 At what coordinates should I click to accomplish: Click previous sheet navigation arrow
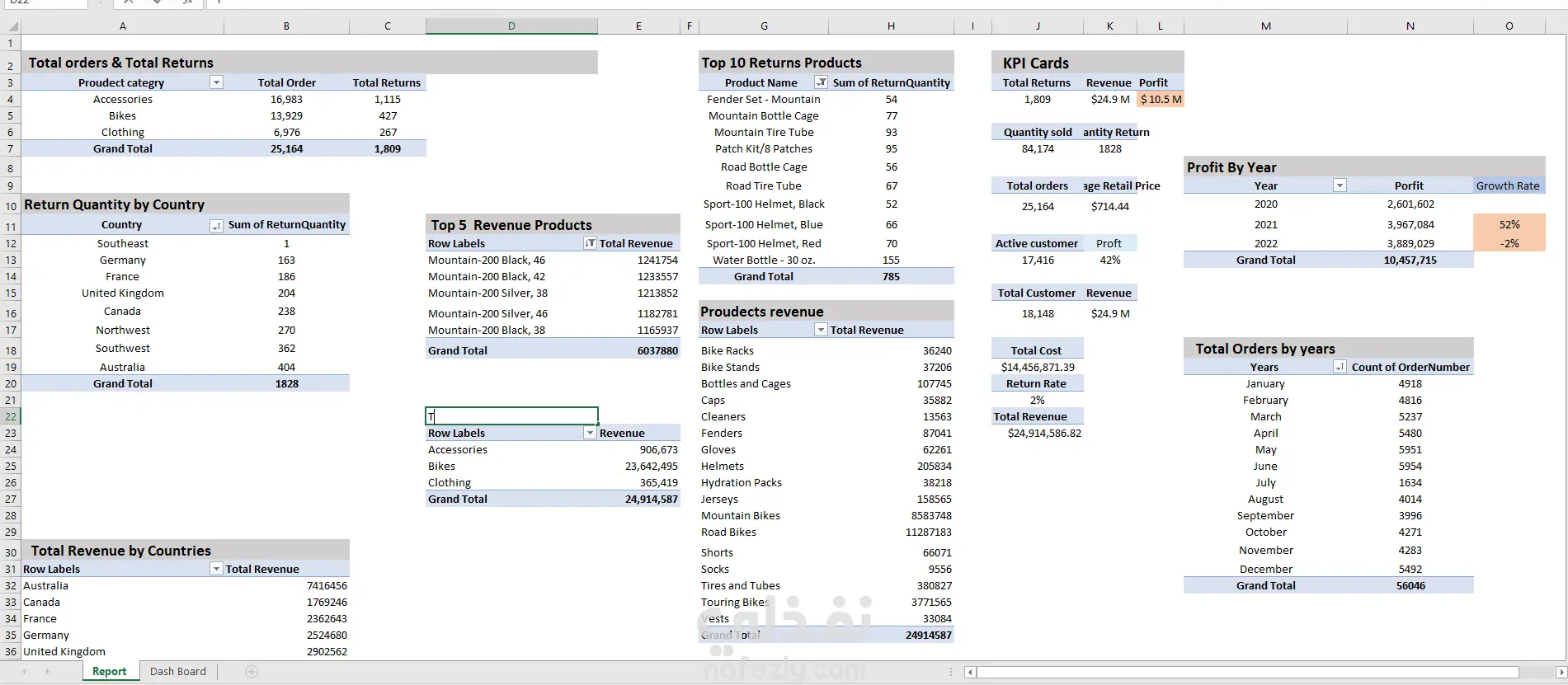(24, 672)
